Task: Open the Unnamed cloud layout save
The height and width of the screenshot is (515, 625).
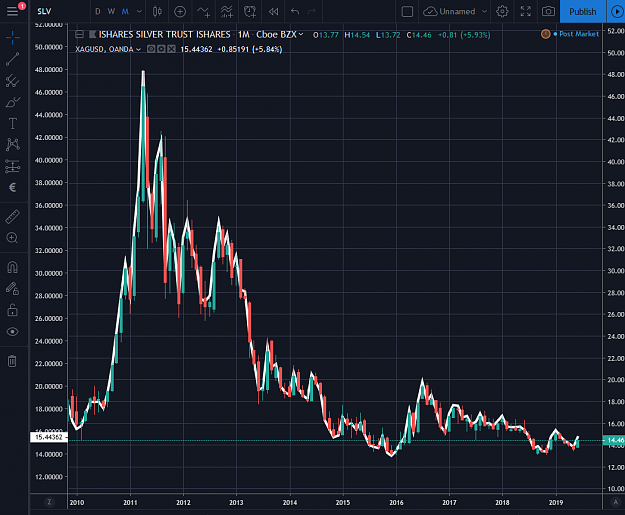Action: (x=449, y=12)
